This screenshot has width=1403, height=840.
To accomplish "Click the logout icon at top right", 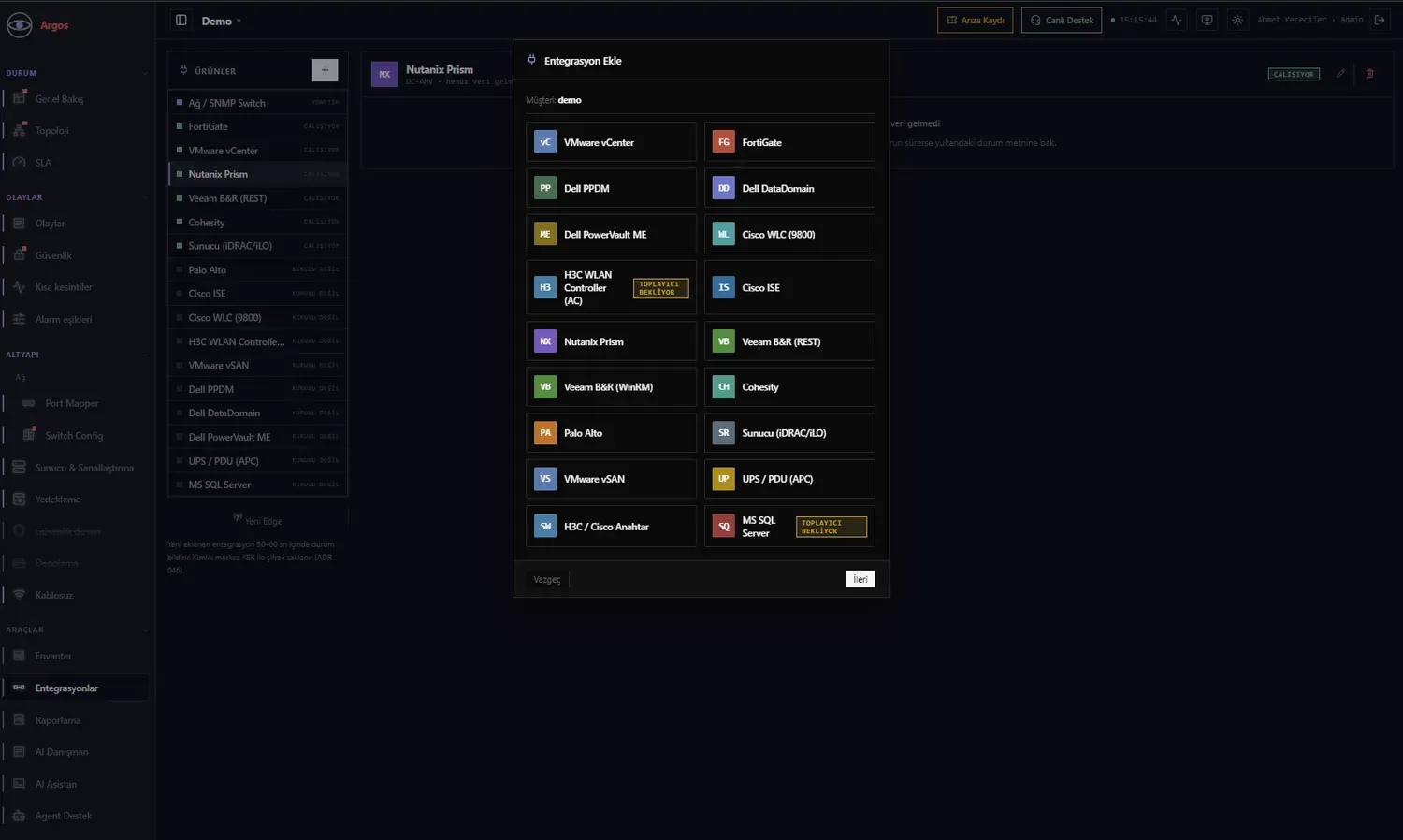I will pos(1380,20).
